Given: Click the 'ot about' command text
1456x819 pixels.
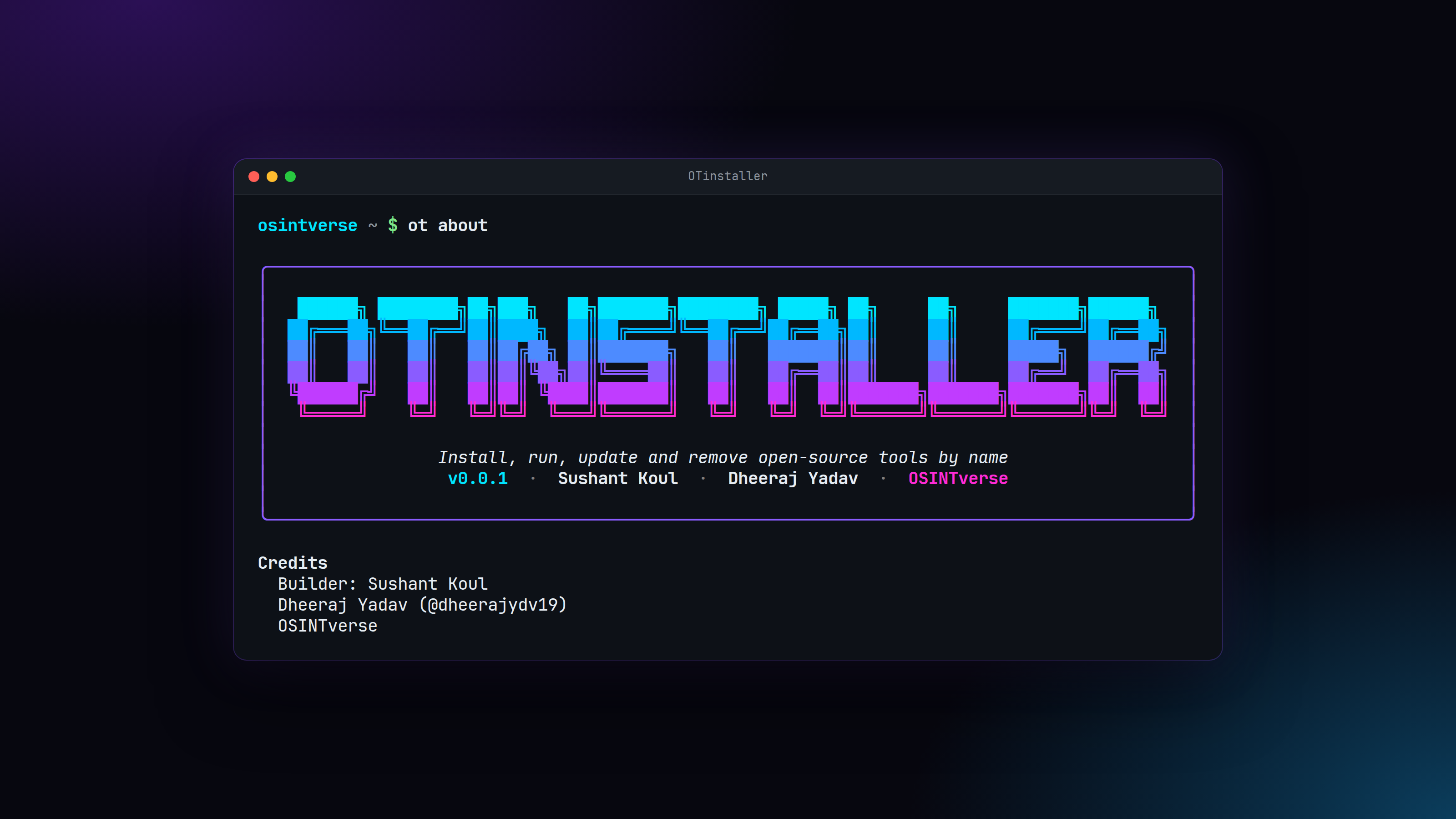Looking at the screenshot, I should pos(448,225).
